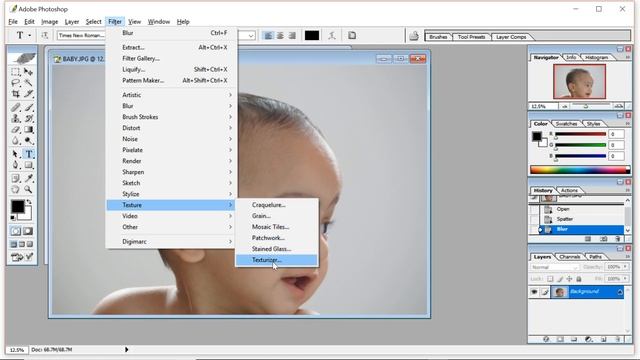Image resolution: width=640 pixels, height=360 pixels.
Task: Select the Gradient tool
Action: [x=28, y=130]
